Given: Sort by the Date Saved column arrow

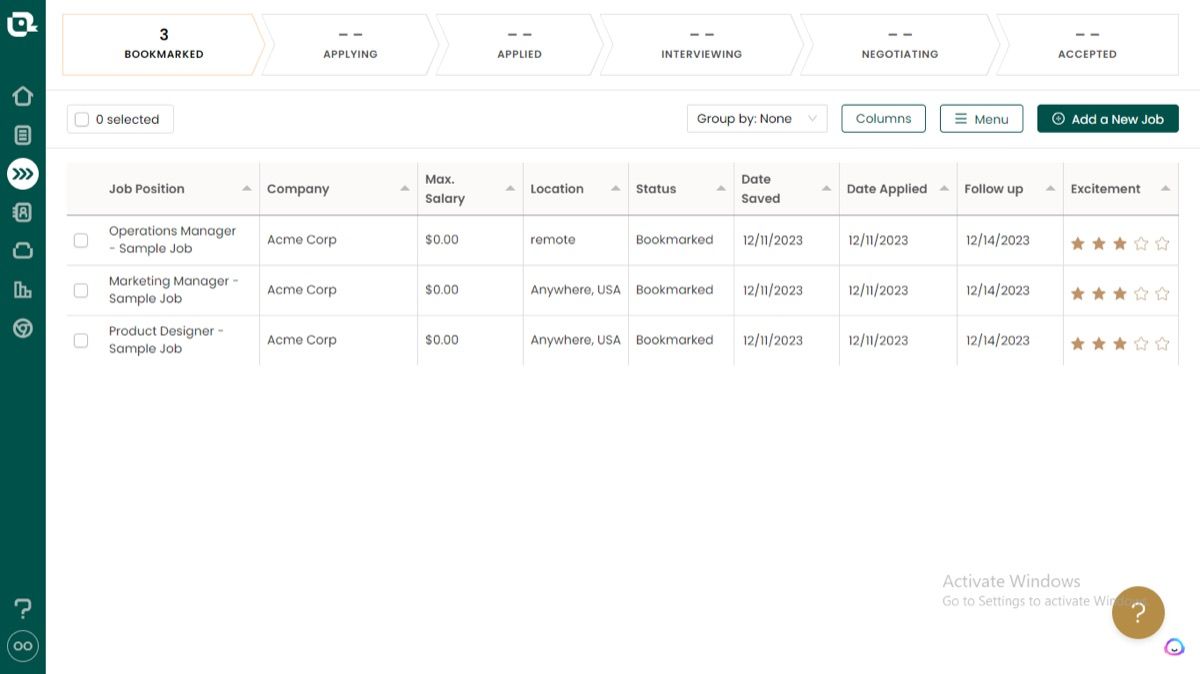Looking at the screenshot, I should coord(826,189).
